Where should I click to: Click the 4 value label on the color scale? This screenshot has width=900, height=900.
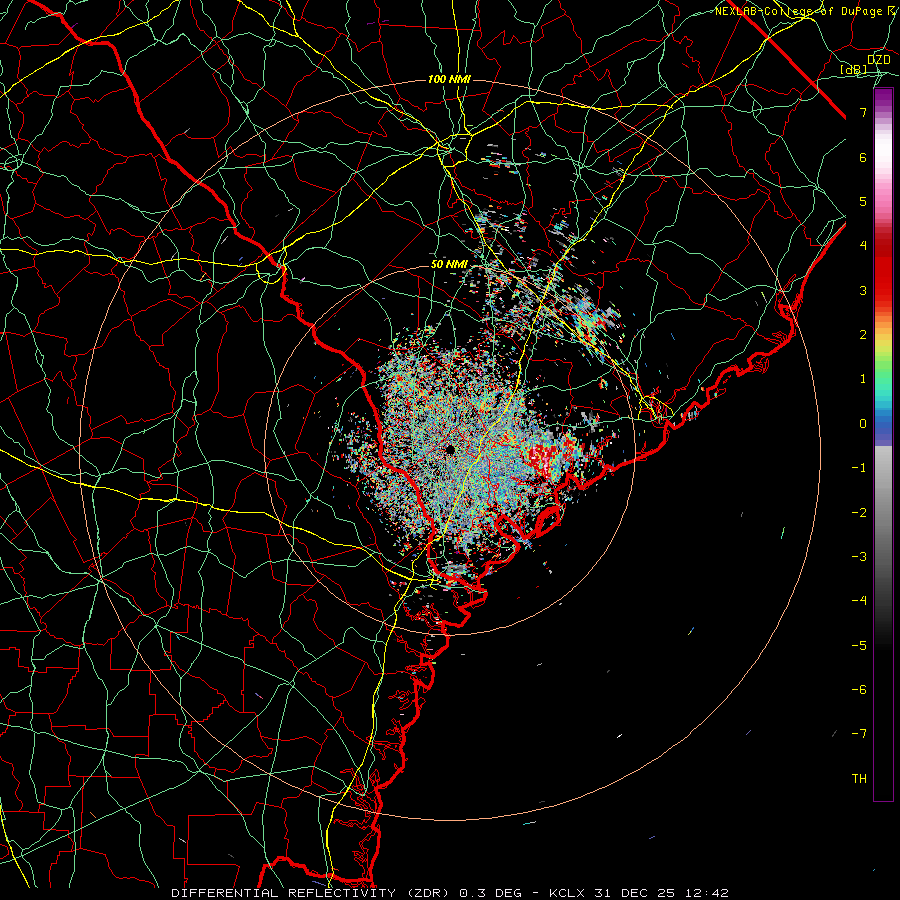(863, 246)
